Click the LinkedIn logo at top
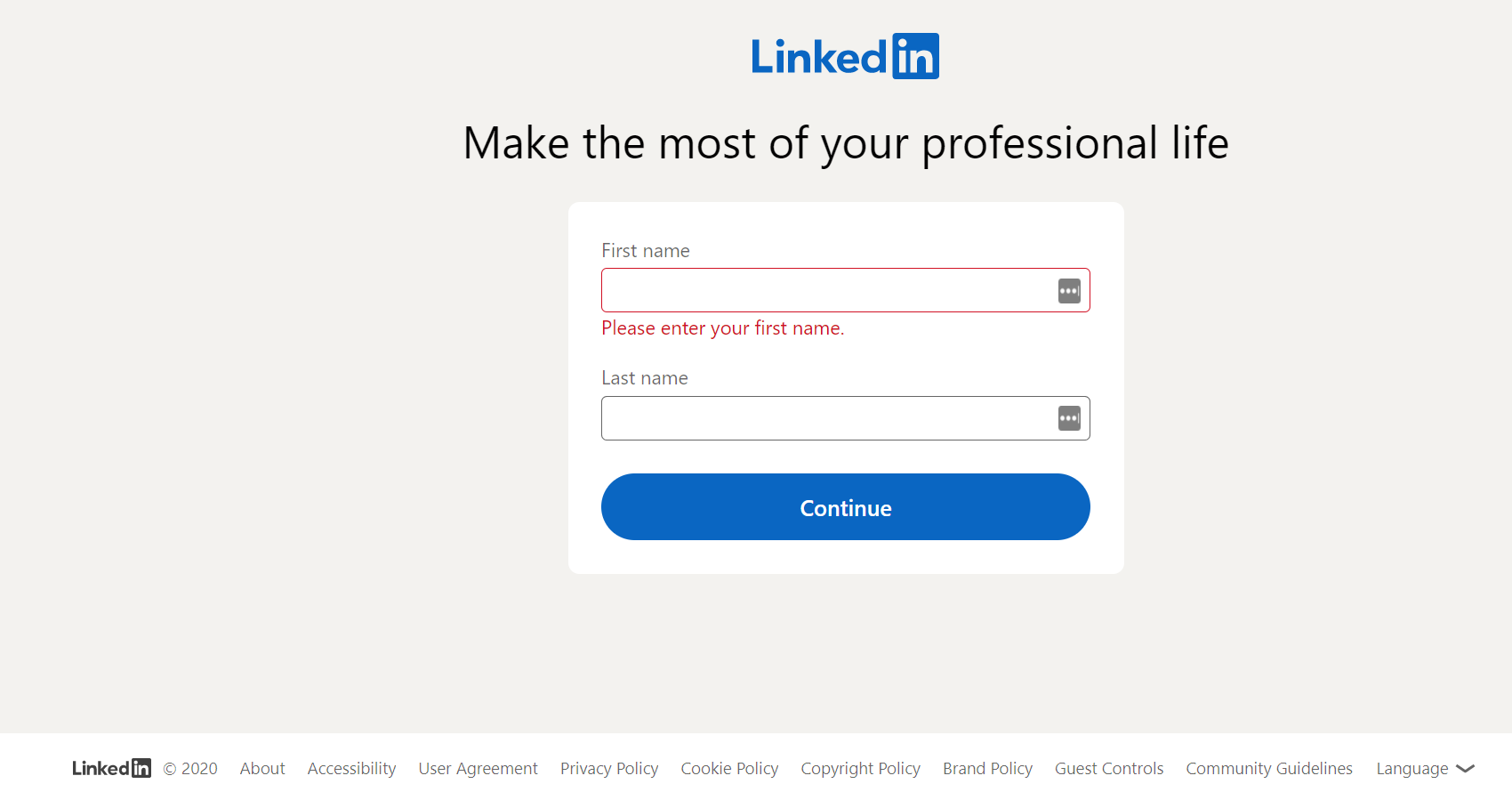Image resolution: width=1512 pixels, height=792 pixels. pyautogui.click(x=845, y=56)
